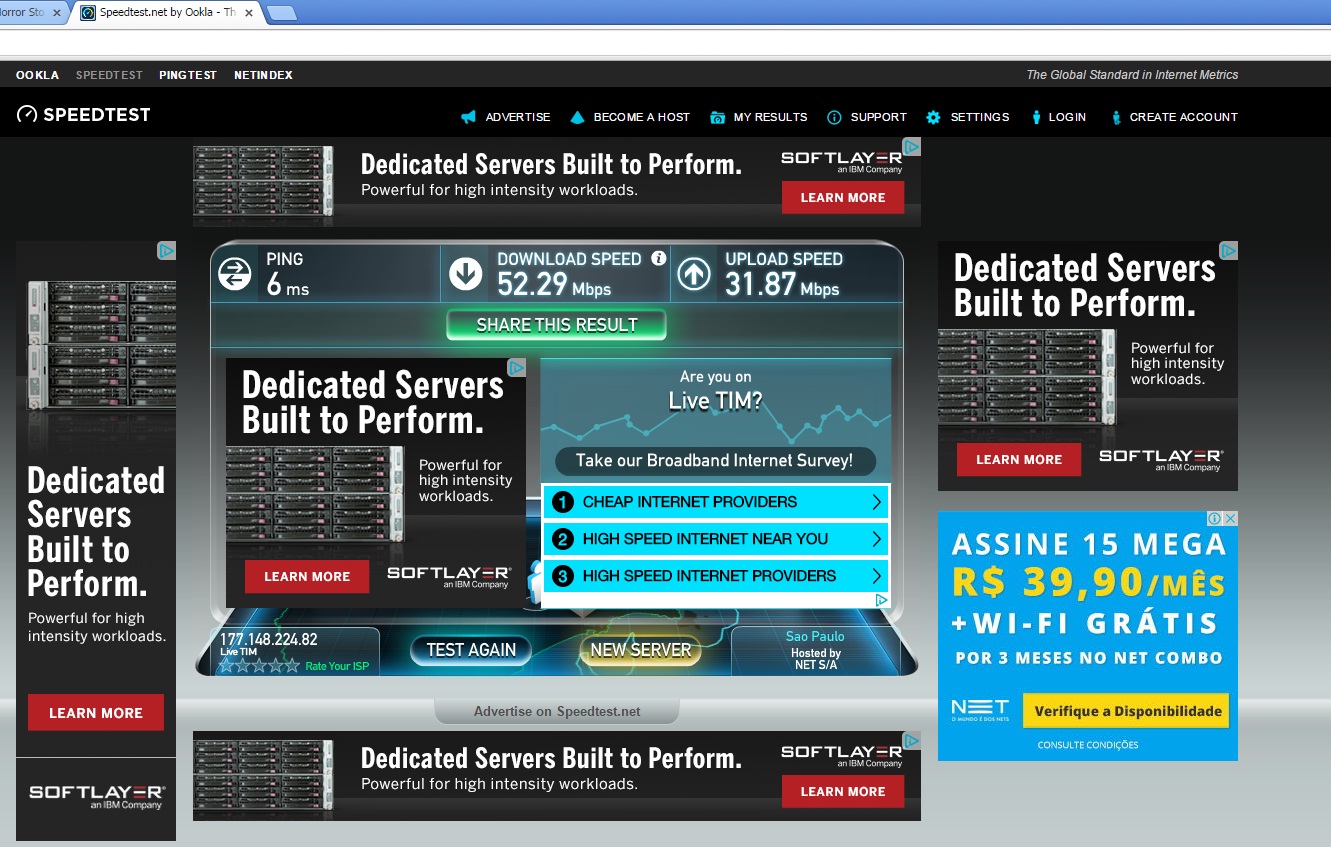Click the 52.29 Mbps download value
Viewport: 1331px width, 862px height.
click(554, 286)
